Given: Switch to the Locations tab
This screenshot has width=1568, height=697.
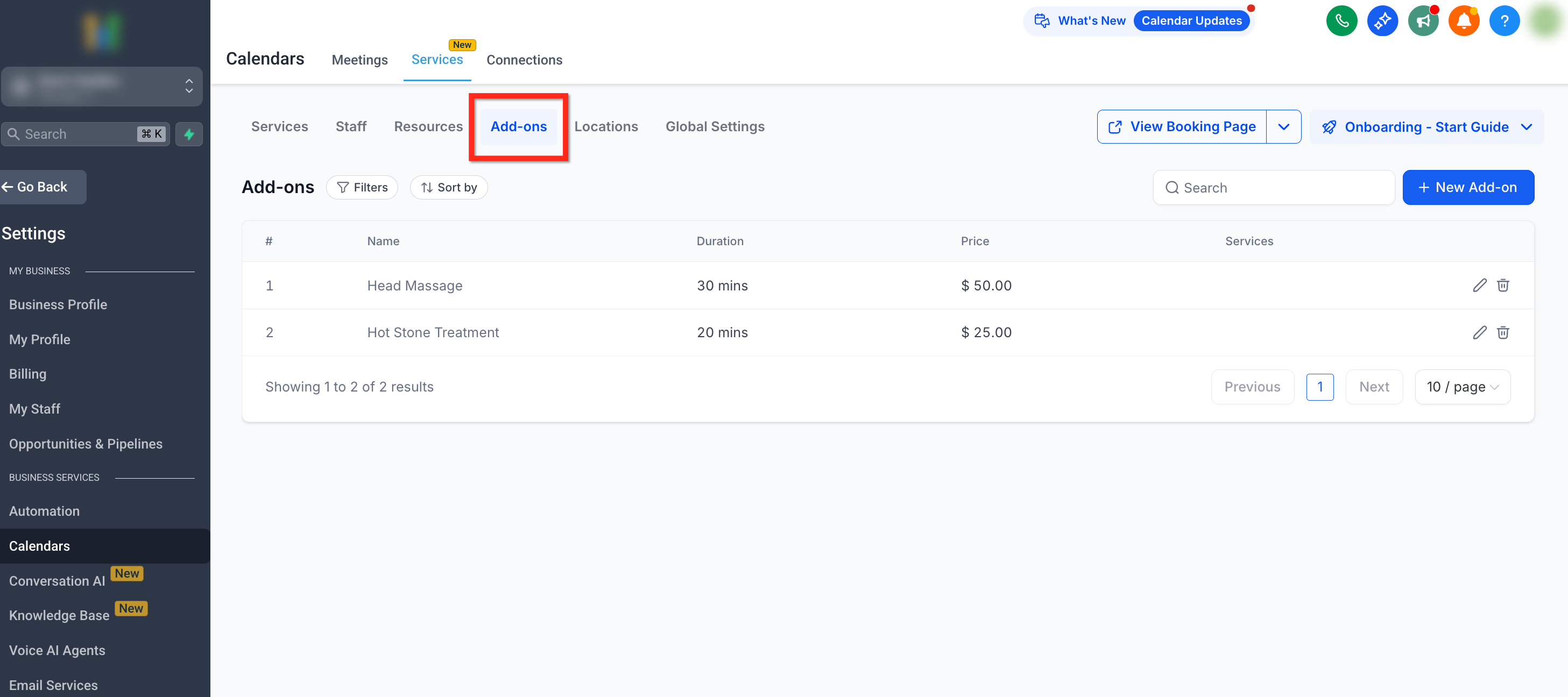Looking at the screenshot, I should coord(606,126).
